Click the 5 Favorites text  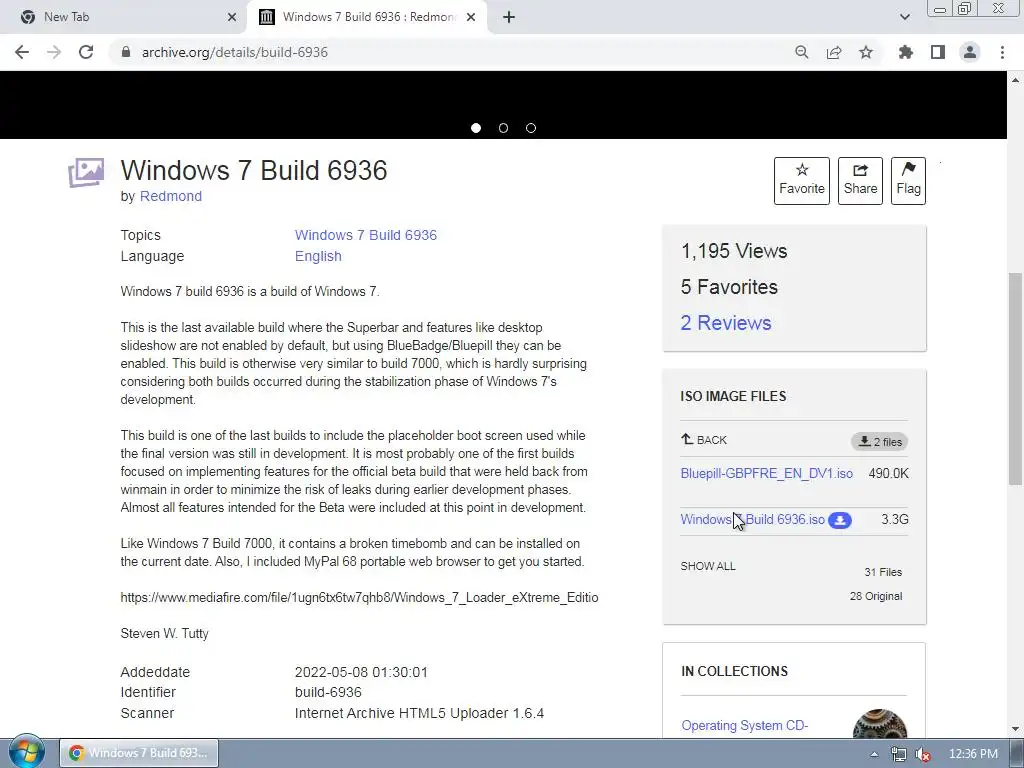click(729, 287)
